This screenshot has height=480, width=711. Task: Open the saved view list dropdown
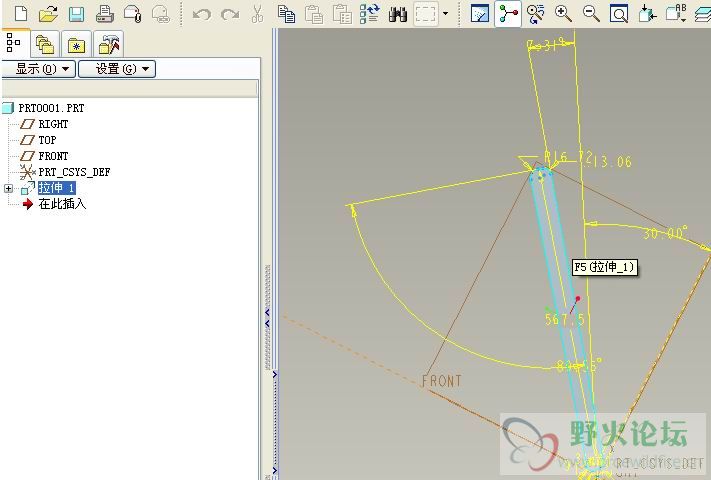[676, 14]
